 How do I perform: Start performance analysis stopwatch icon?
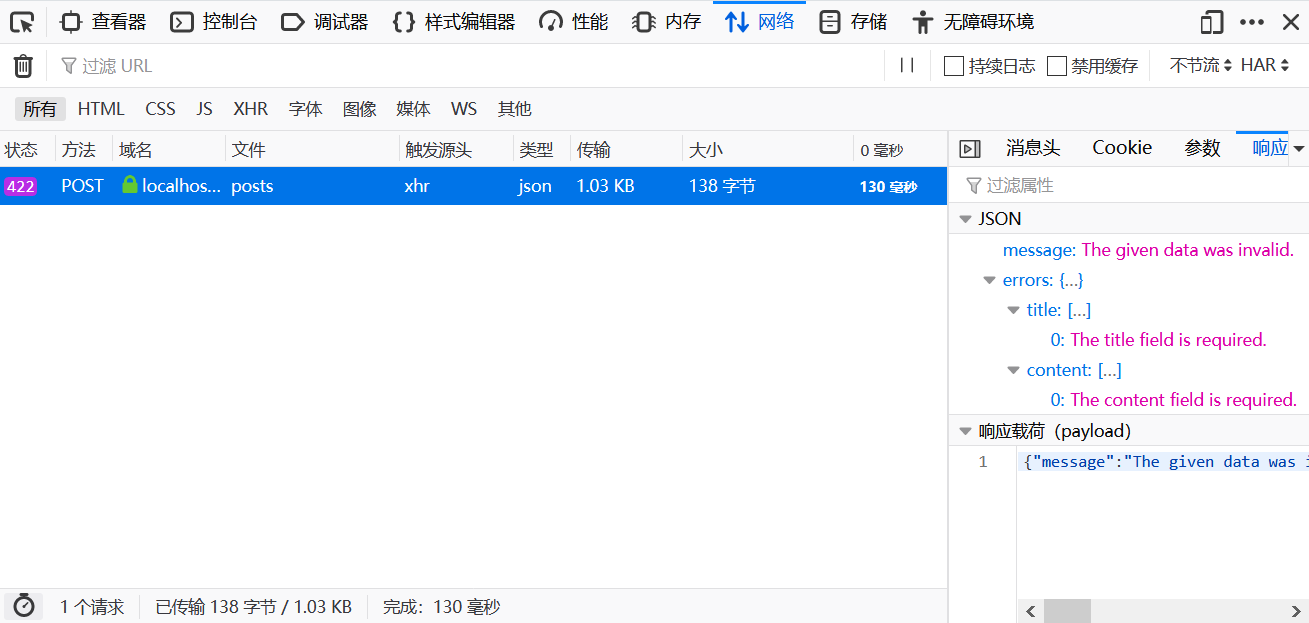point(24,606)
